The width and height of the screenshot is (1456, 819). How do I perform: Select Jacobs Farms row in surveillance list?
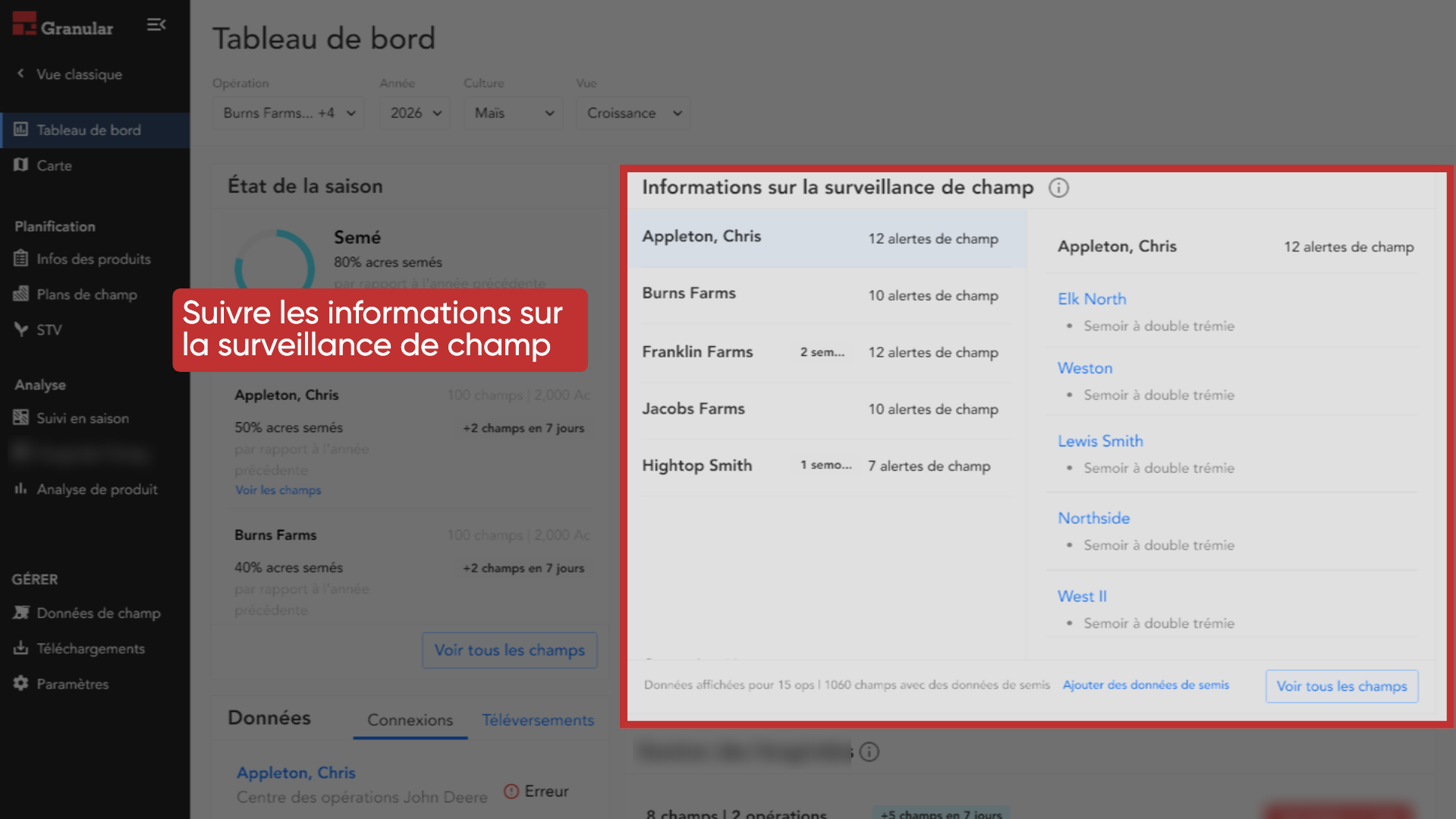(827, 408)
